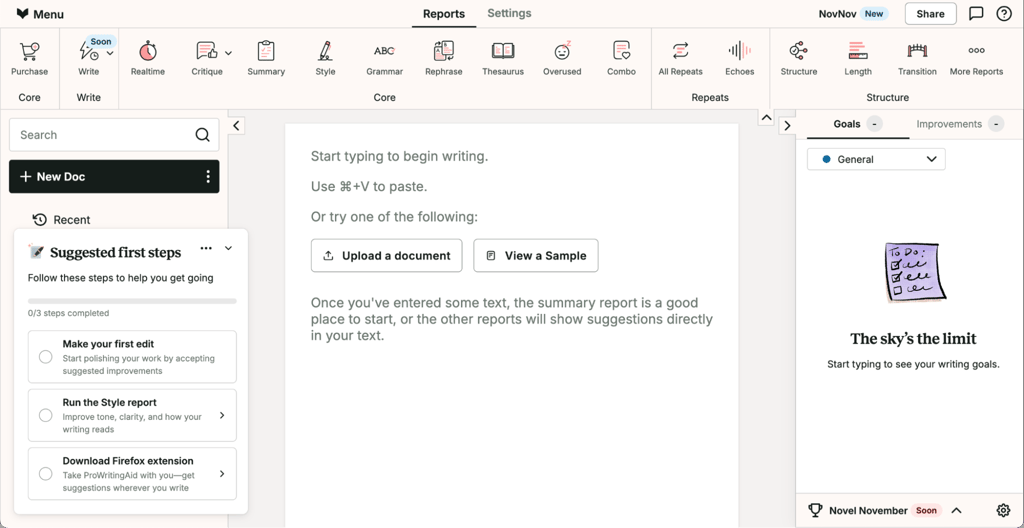
Task: Open the Write tool
Action: click(88, 59)
